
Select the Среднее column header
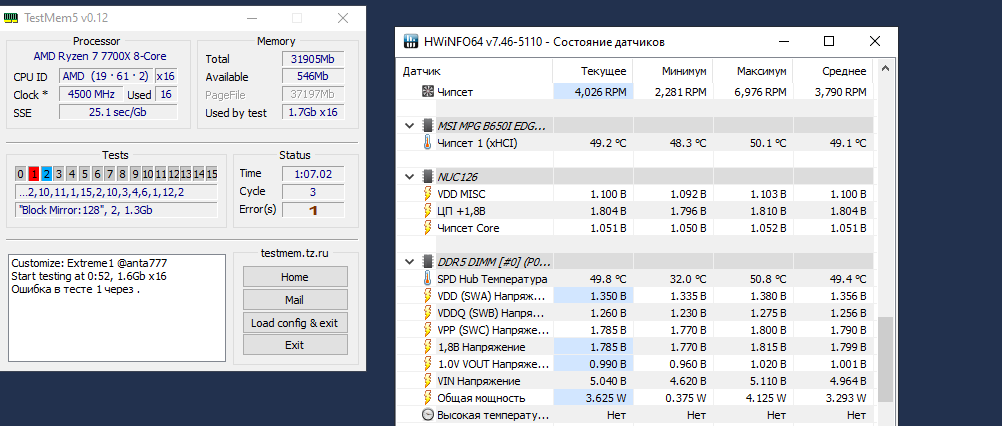click(833, 71)
